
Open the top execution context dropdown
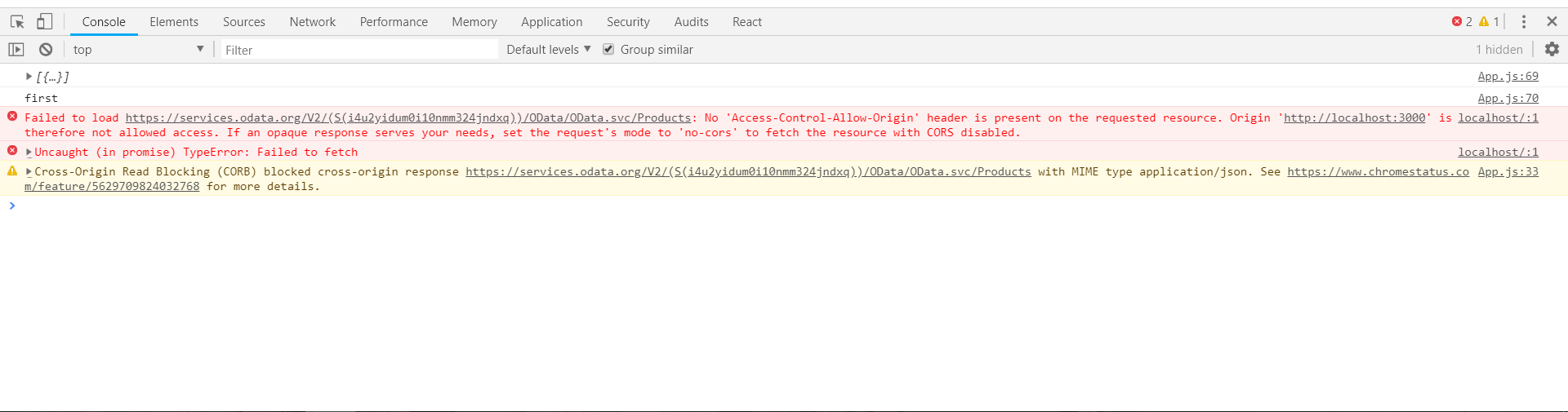tap(137, 50)
